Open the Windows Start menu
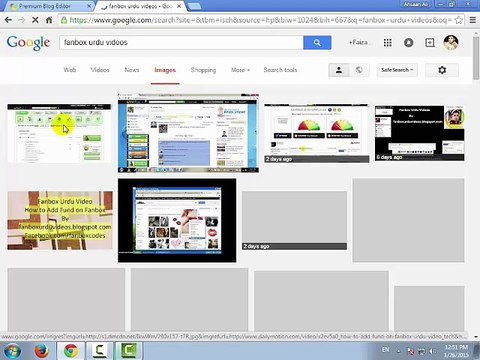The height and width of the screenshot is (360, 480). pyautogui.click(x=12, y=351)
